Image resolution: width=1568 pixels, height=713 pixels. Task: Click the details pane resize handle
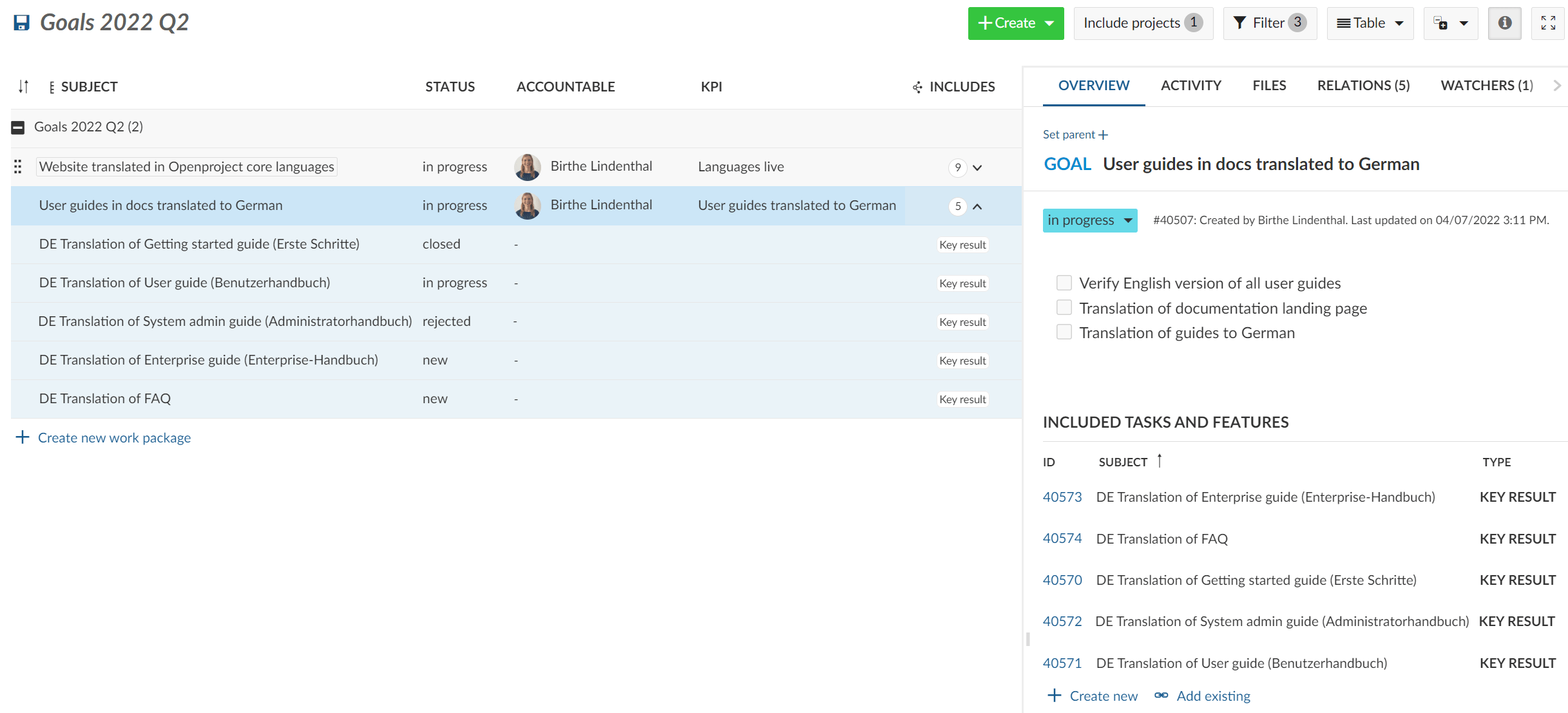coord(1028,639)
